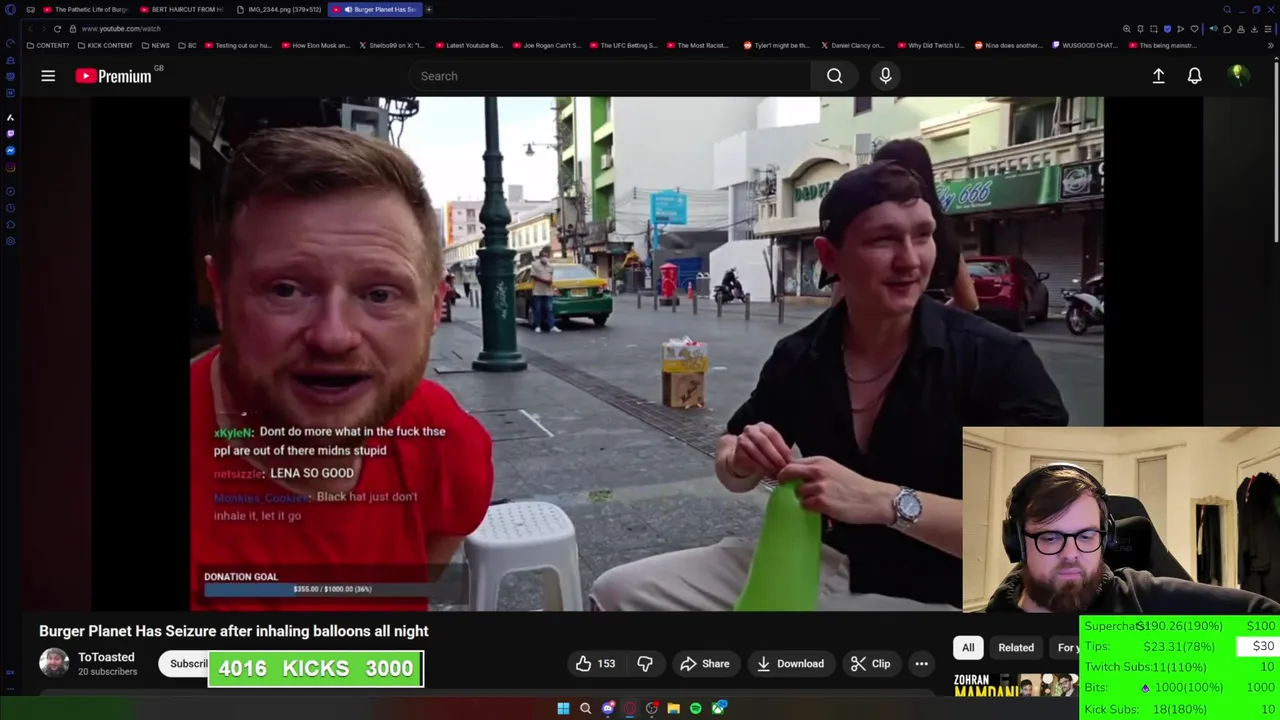Open browser easy setup menu icon
The image size is (1280, 720).
[1268, 29]
